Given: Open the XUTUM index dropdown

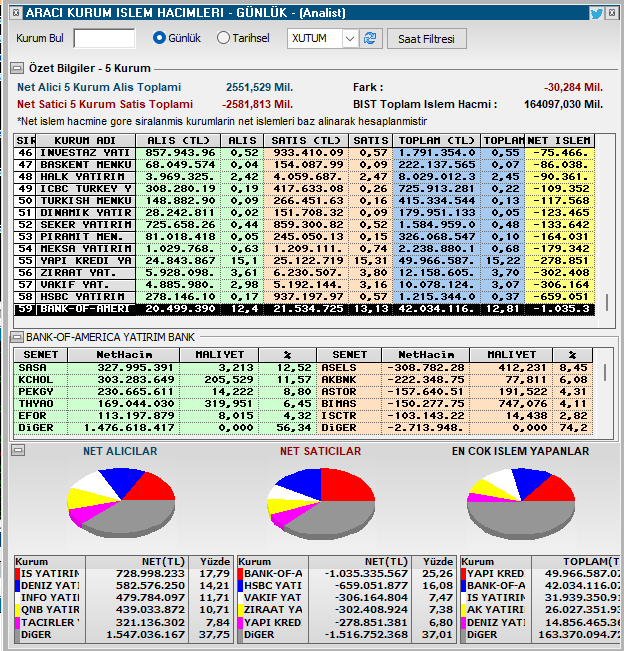Looking at the screenshot, I should coord(349,38).
